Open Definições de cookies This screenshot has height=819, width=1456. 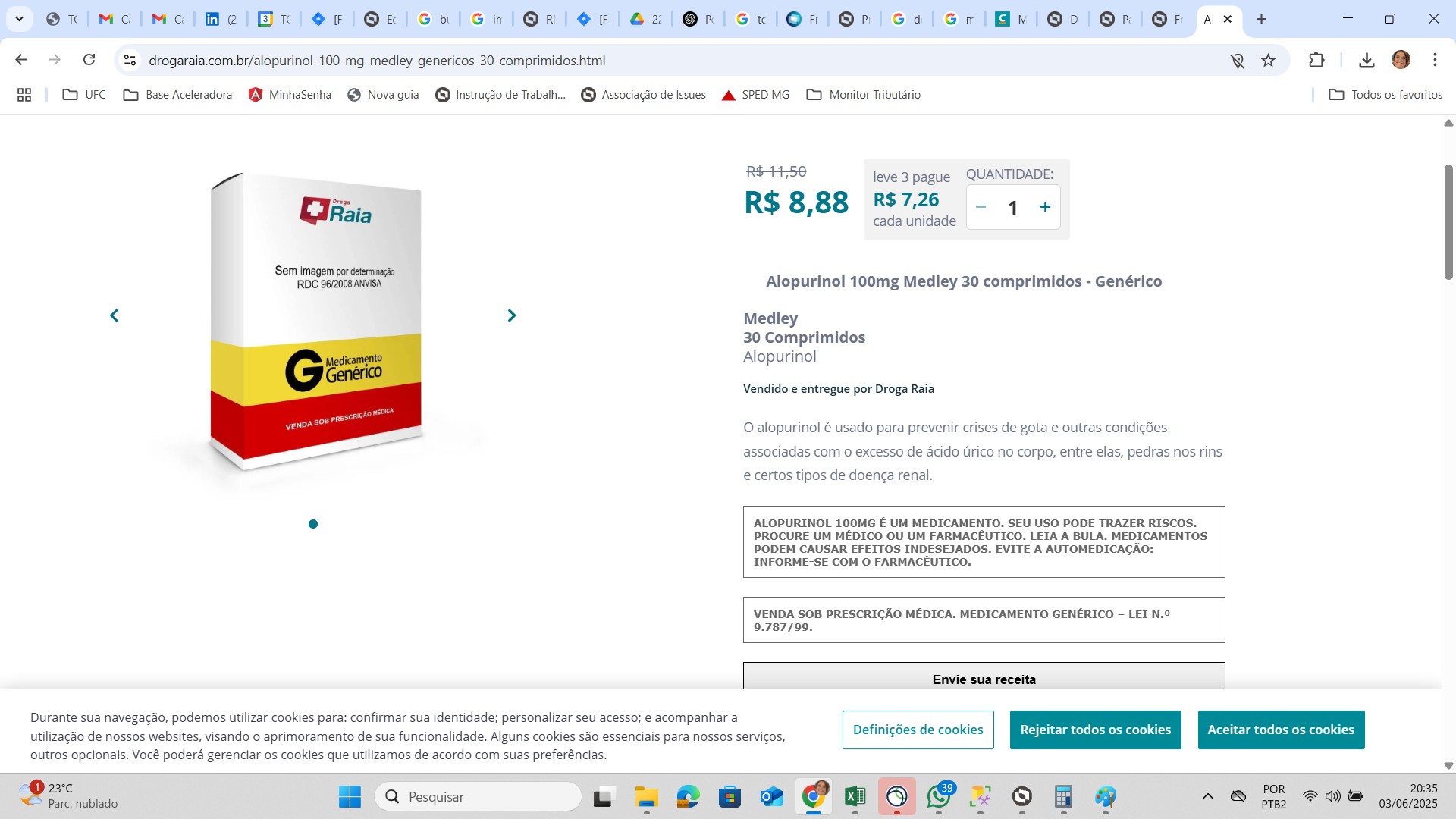(918, 730)
